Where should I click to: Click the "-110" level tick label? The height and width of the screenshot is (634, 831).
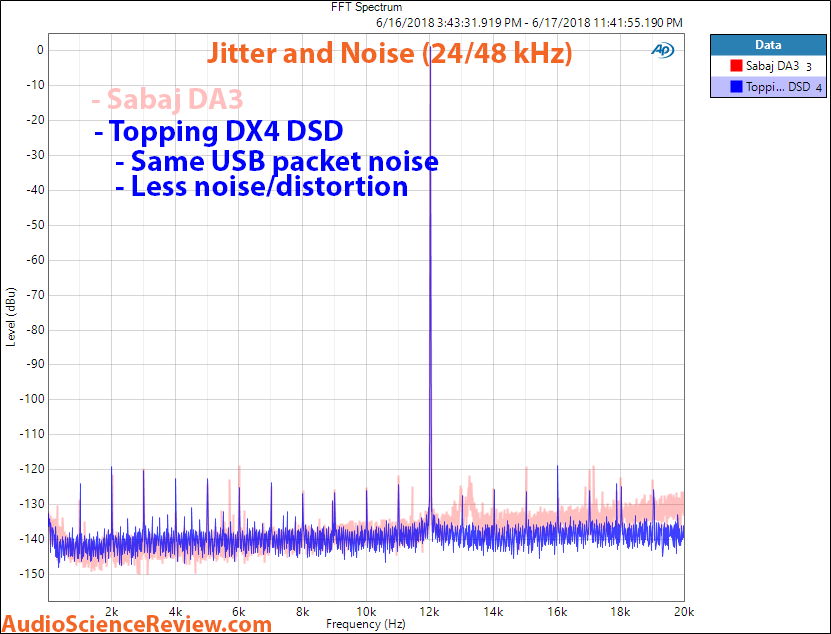pos(32,434)
